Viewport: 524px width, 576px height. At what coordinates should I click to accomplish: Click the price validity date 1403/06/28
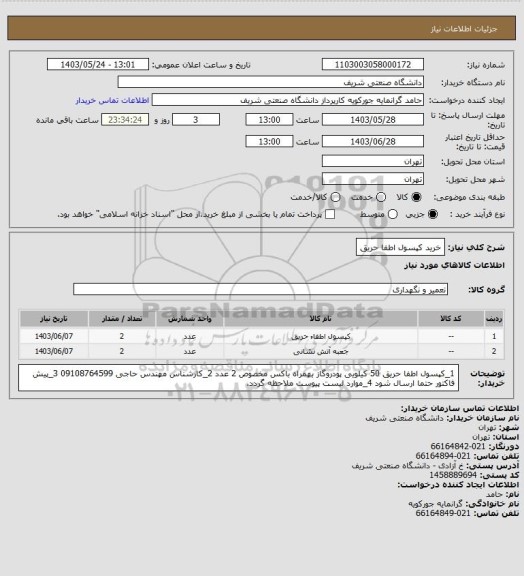pos(373,141)
